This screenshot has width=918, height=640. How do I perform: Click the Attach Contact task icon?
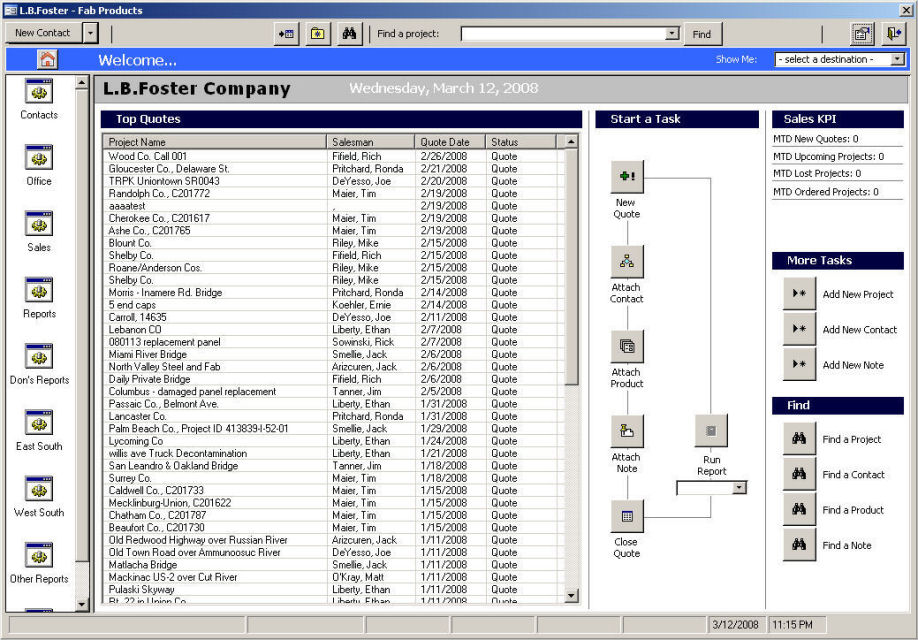[627, 262]
